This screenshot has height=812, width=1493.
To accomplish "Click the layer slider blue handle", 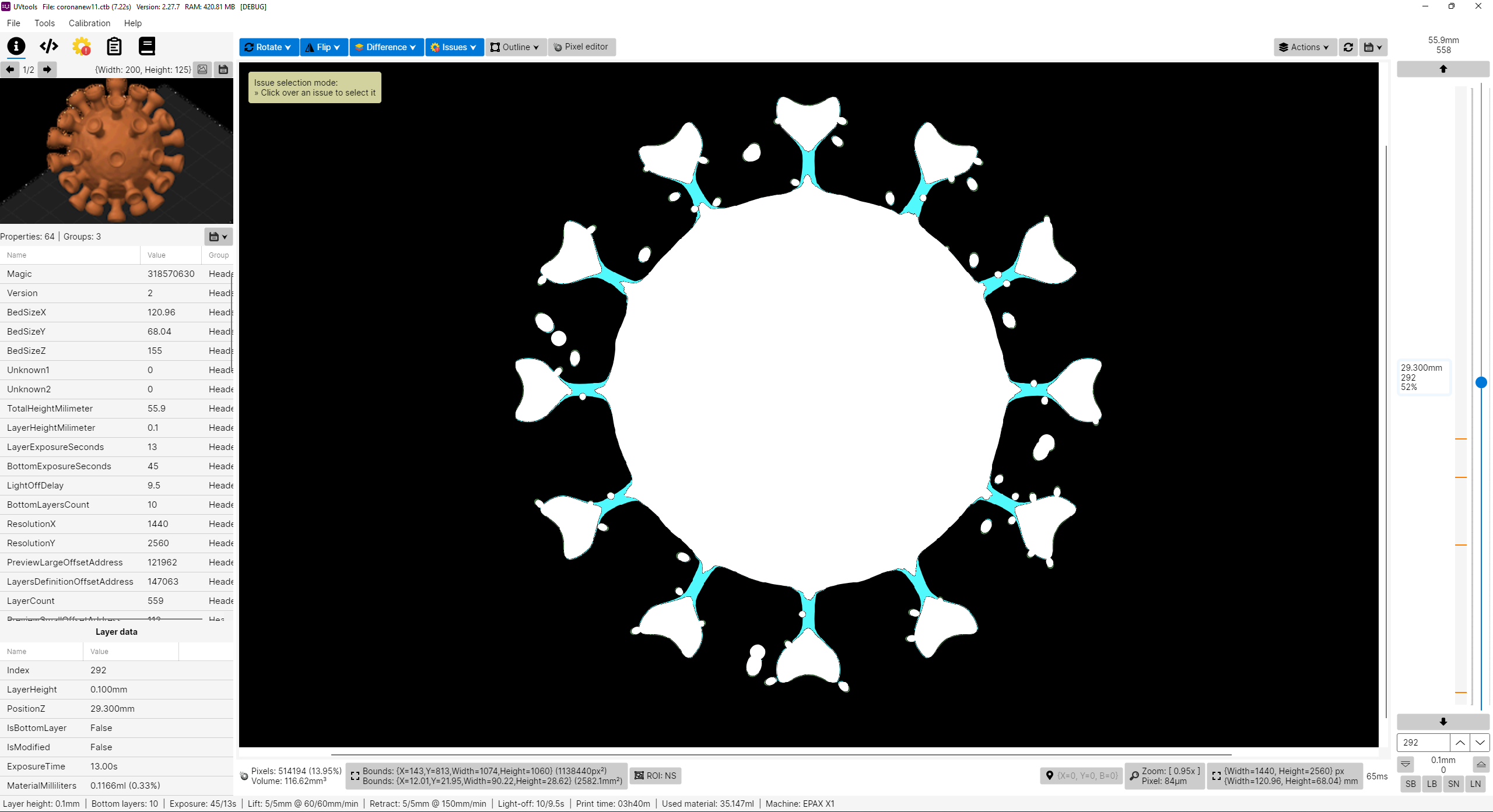I will [x=1481, y=382].
